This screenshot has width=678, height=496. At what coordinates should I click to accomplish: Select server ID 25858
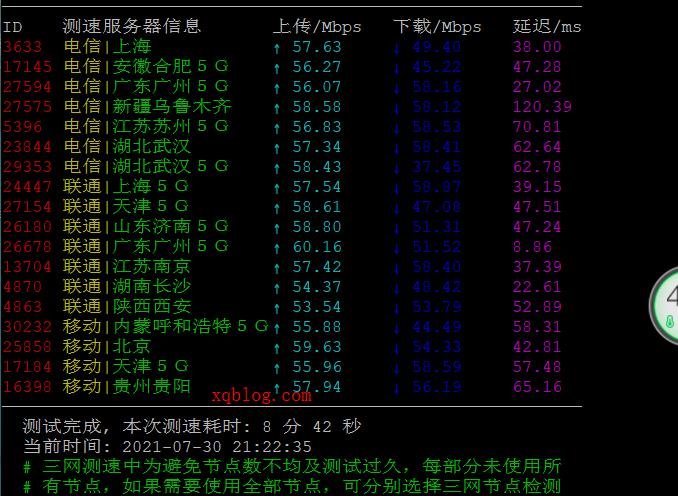point(27,346)
